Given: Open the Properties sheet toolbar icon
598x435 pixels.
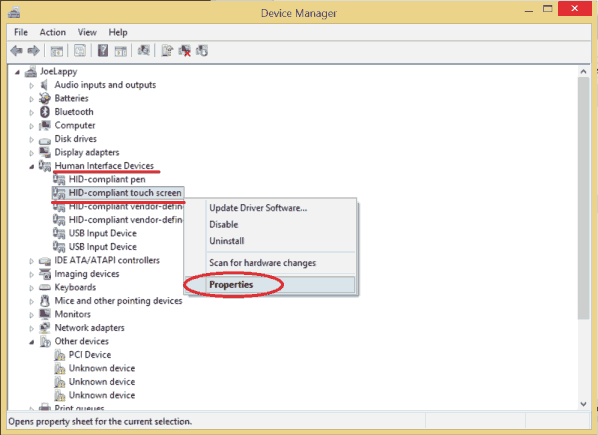Looking at the screenshot, I should (80, 50).
